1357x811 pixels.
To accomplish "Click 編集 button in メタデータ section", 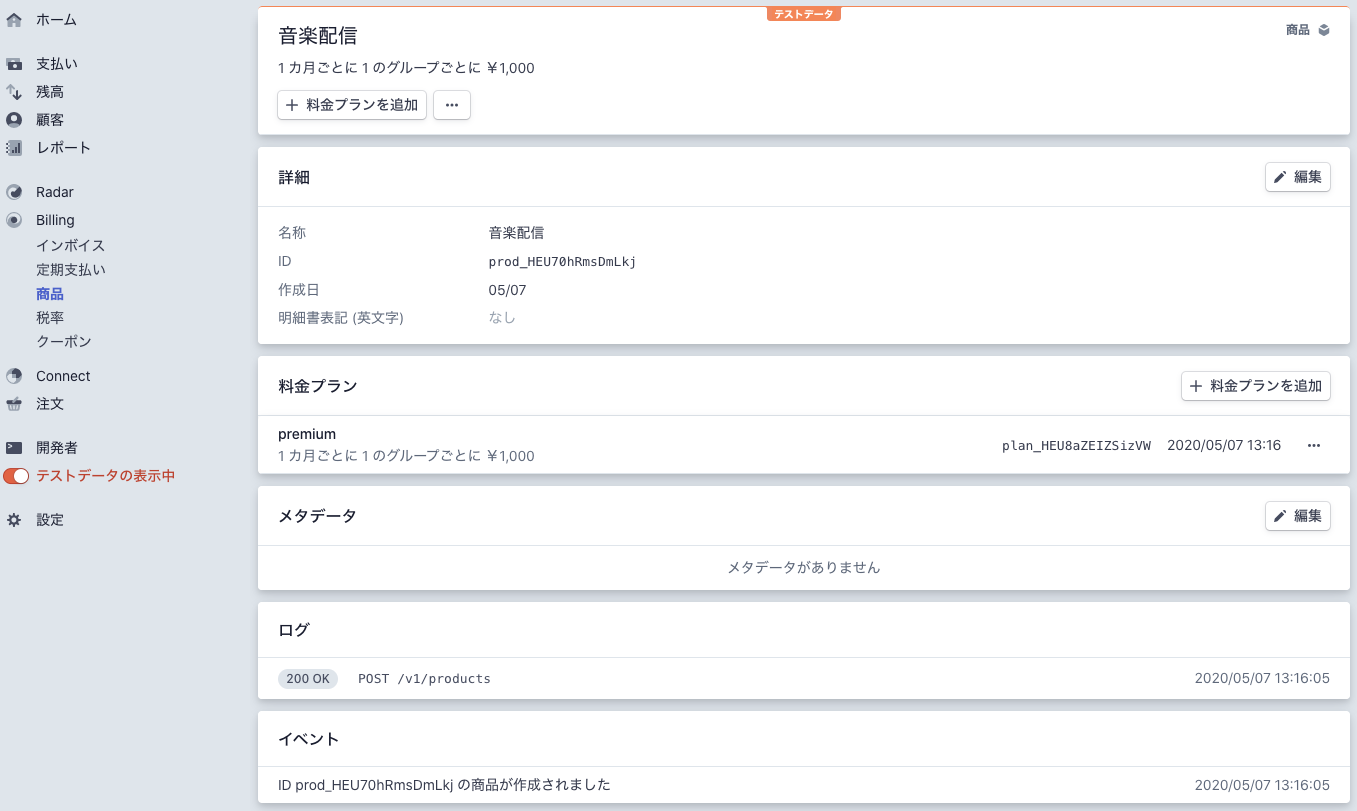I will pyautogui.click(x=1297, y=516).
